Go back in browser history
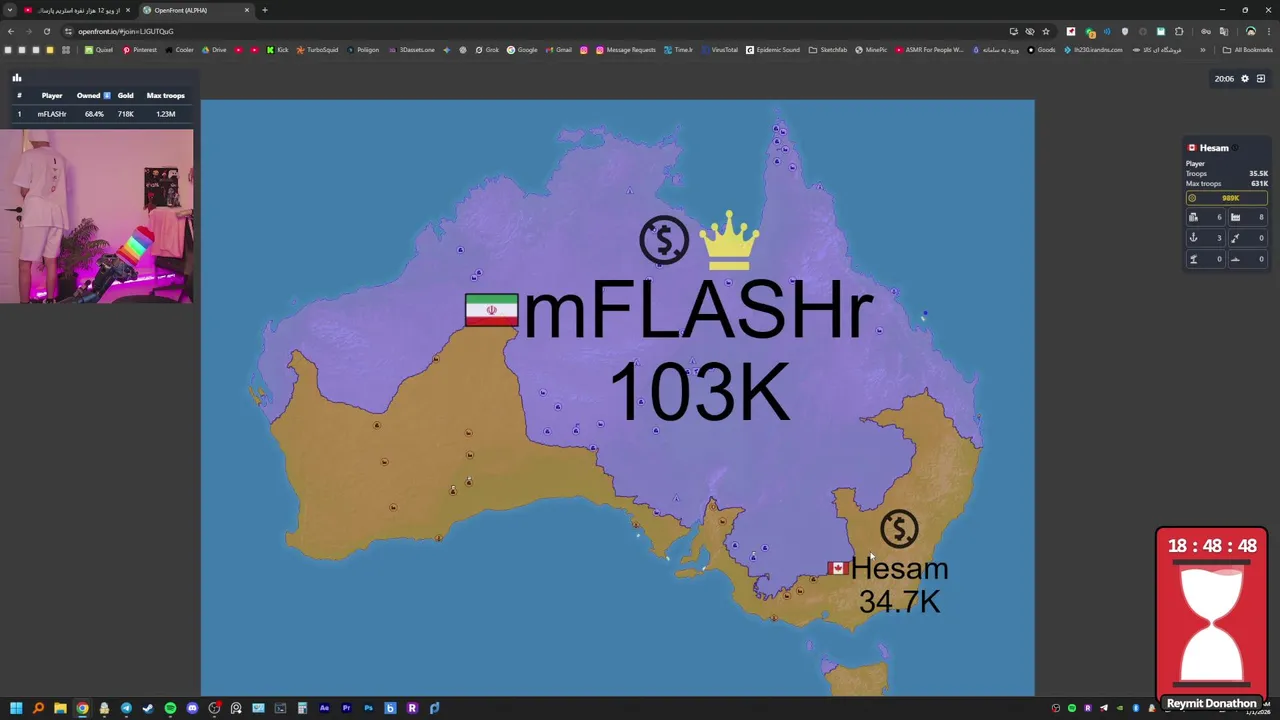 pos(11,31)
